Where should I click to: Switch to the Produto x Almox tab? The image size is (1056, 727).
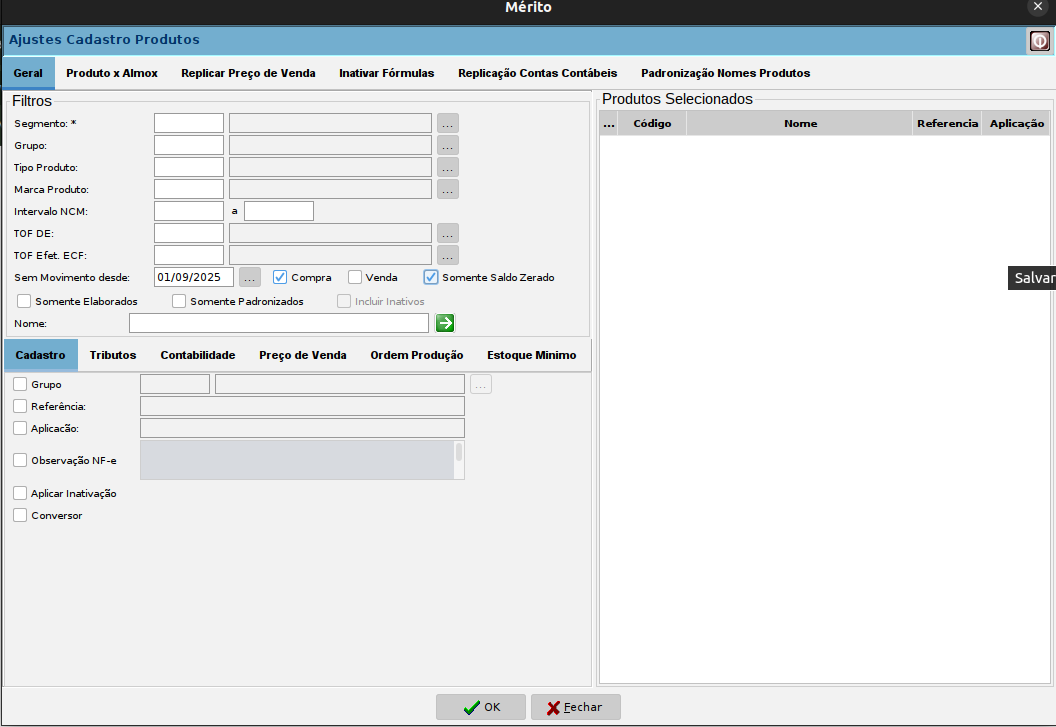click(112, 73)
